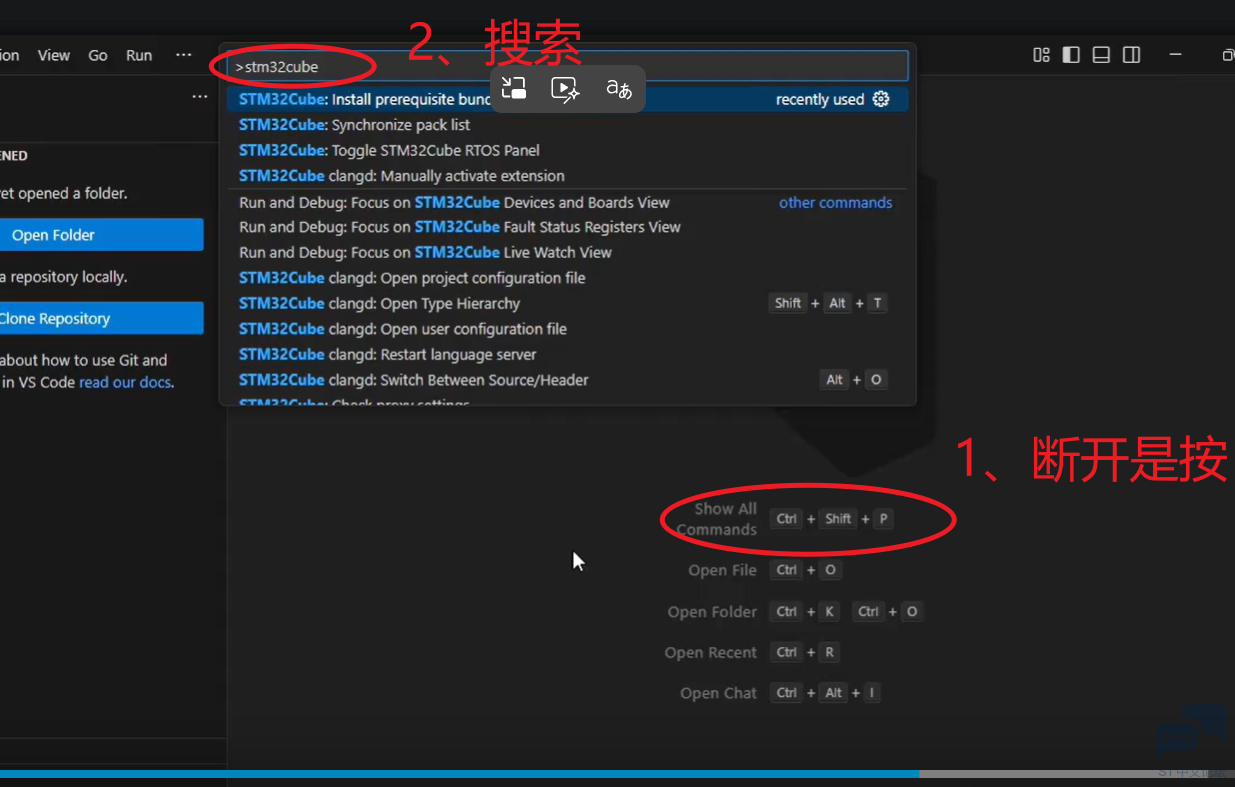Image resolution: width=1235 pixels, height=787 pixels.
Task: Click the Open Recent welcome entry
Action: [752, 652]
